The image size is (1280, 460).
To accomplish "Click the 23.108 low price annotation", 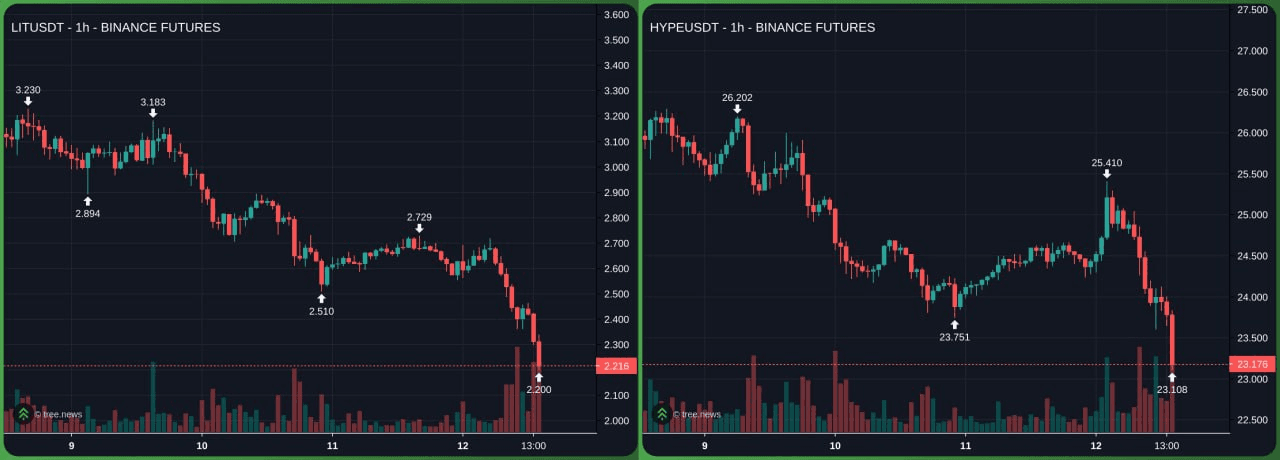I will tap(1172, 389).
